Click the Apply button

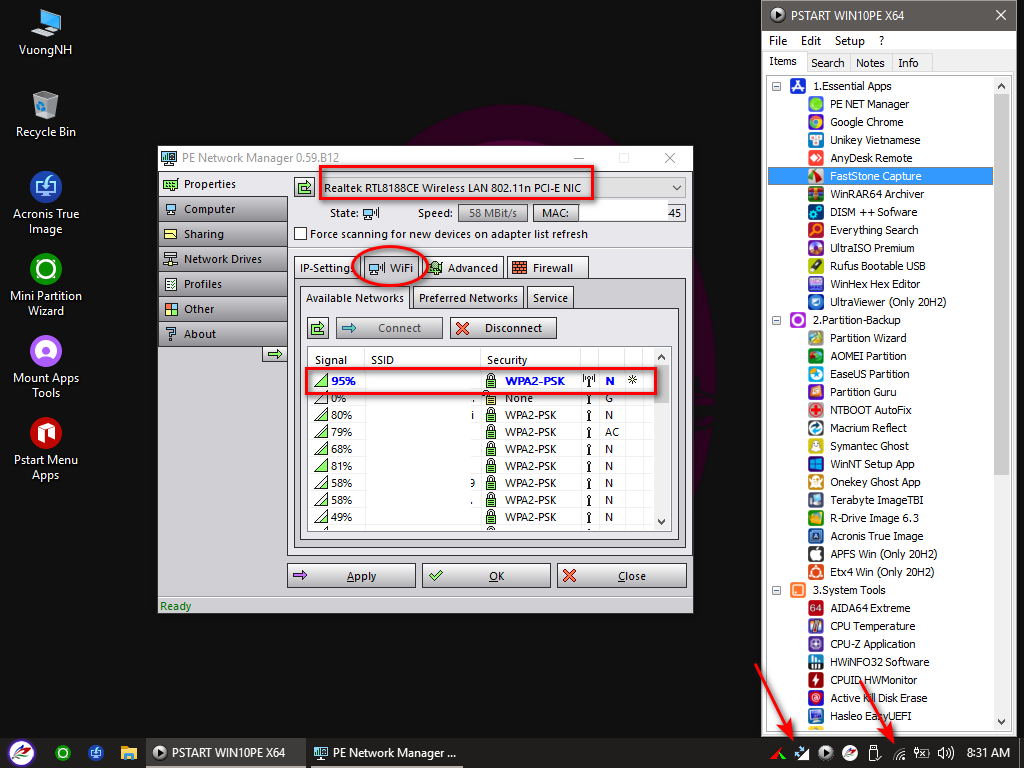(x=351, y=576)
